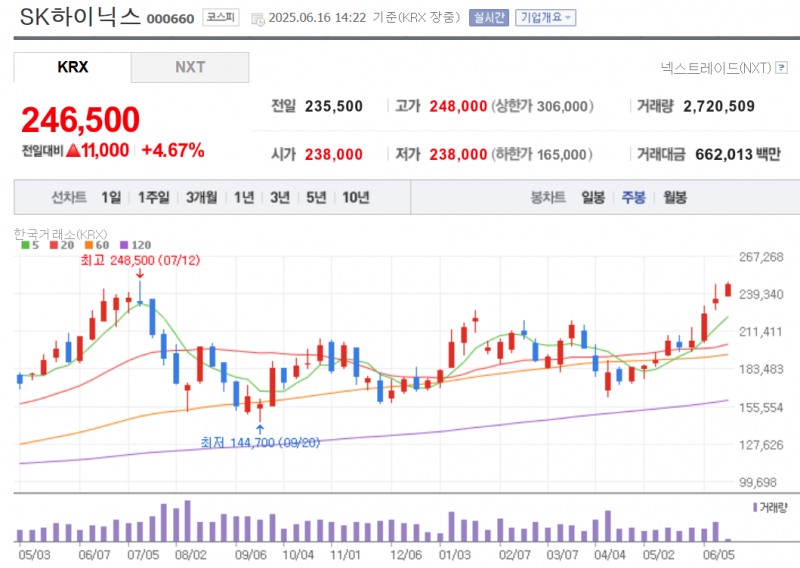Switch to the NXT tab
The height and width of the screenshot is (568, 800).
point(190,67)
